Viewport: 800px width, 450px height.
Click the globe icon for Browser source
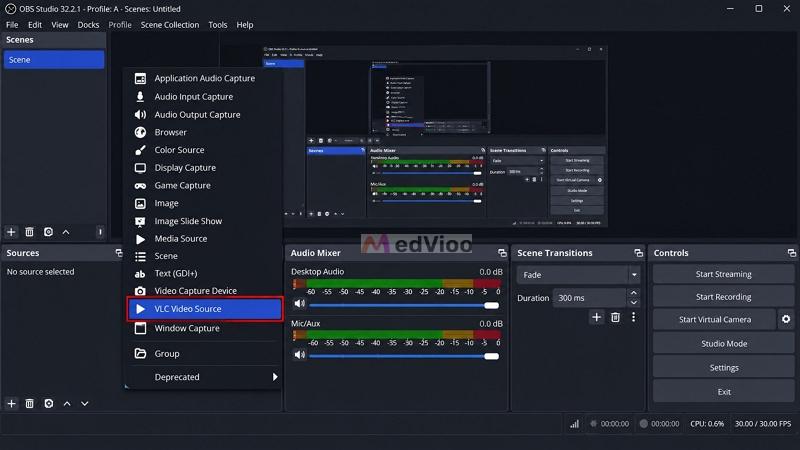pyautogui.click(x=140, y=132)
